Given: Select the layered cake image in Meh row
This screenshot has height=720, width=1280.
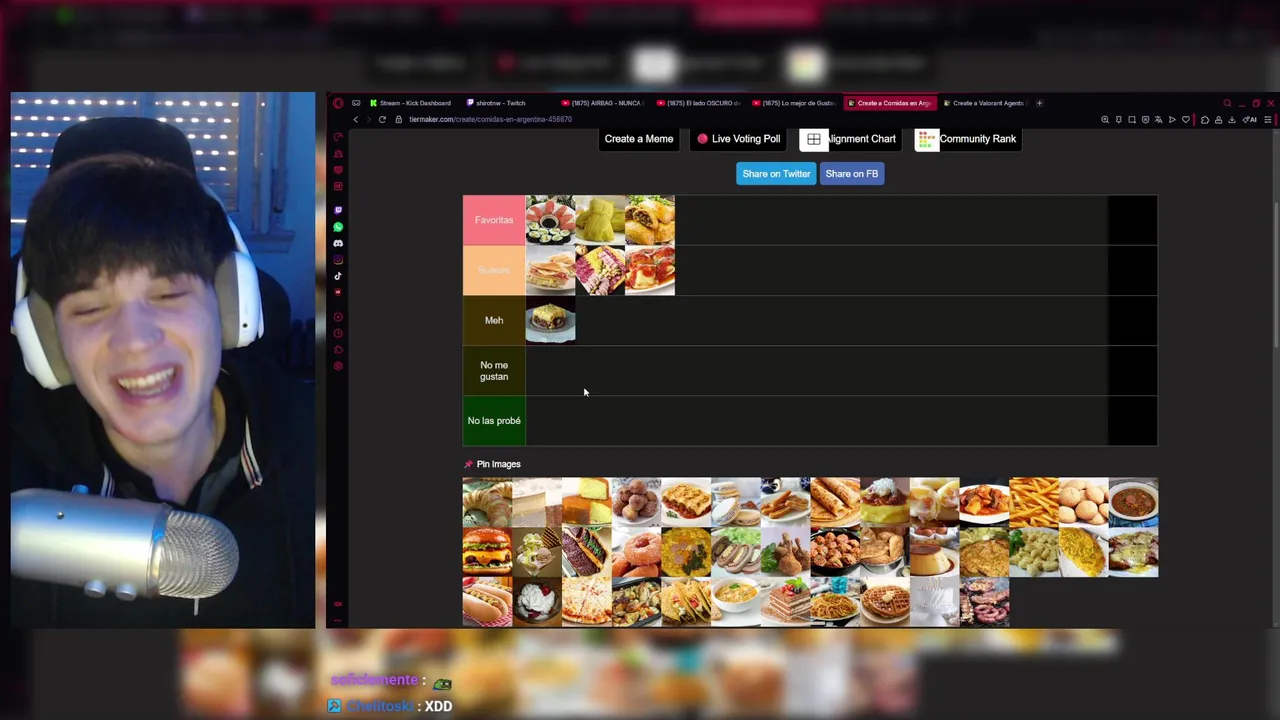Looking at the screenshot, I should (x=550, y=320).
